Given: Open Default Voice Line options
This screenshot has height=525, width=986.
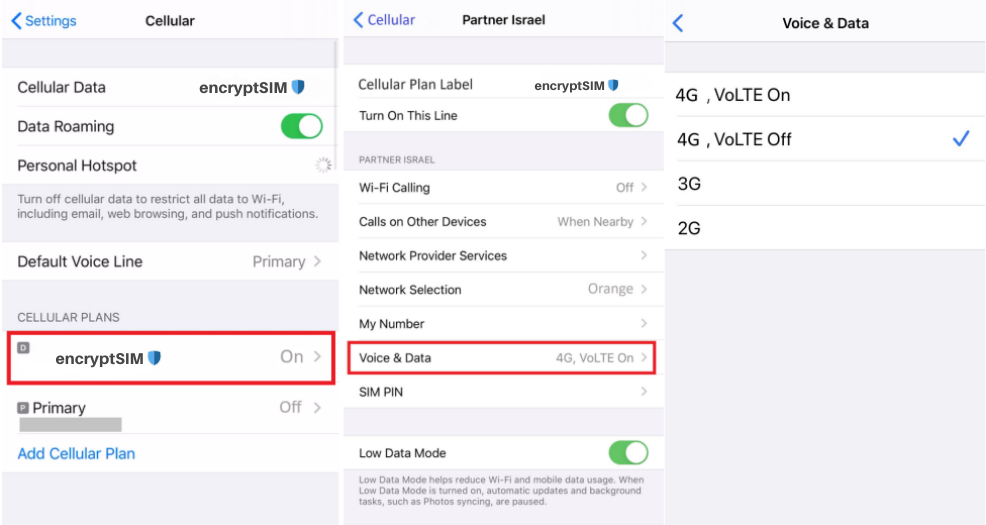Looking at the screenshot, I should [x=169, y=262].
